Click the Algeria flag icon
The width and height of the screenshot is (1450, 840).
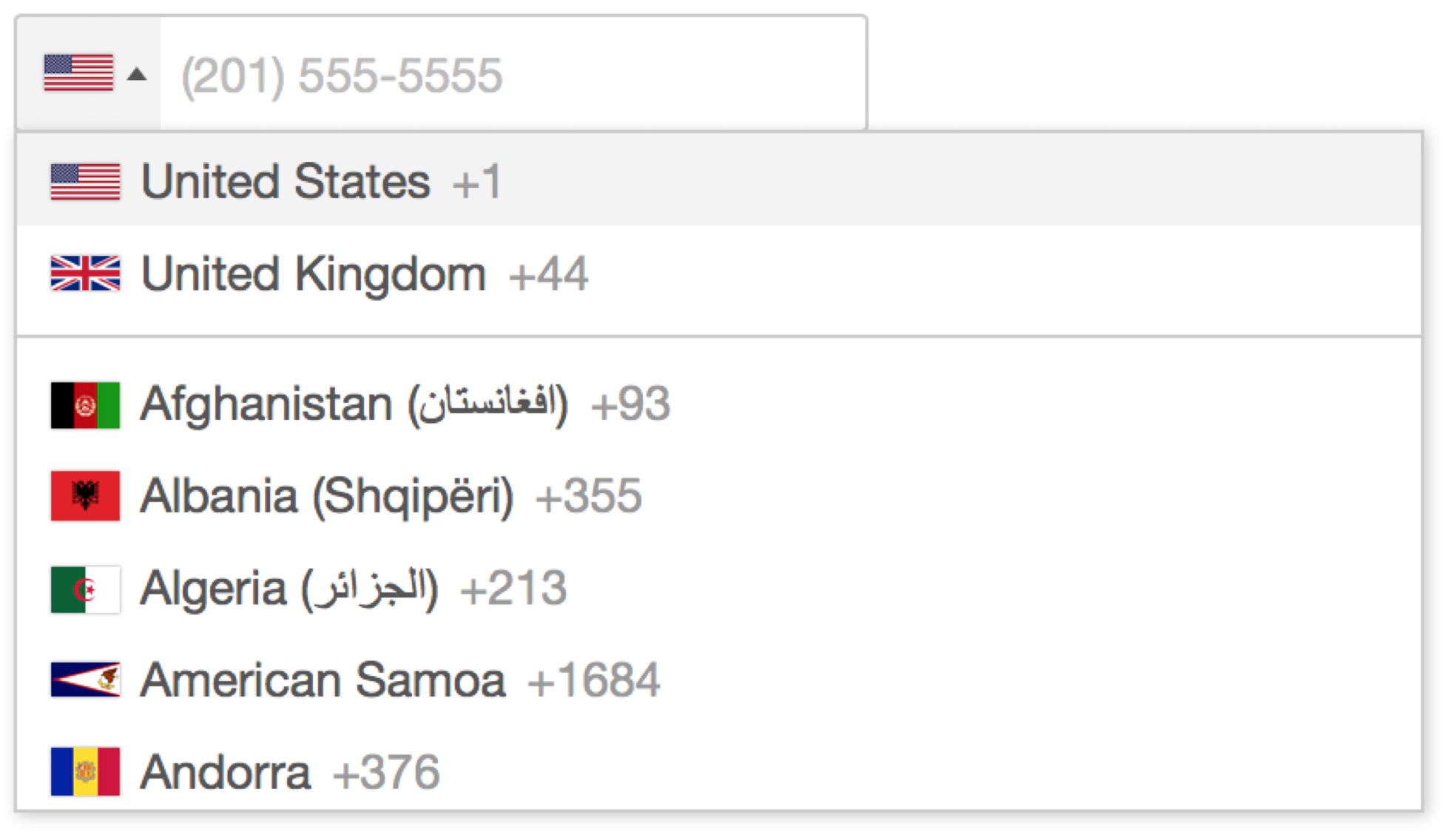(x=84, y=588)
